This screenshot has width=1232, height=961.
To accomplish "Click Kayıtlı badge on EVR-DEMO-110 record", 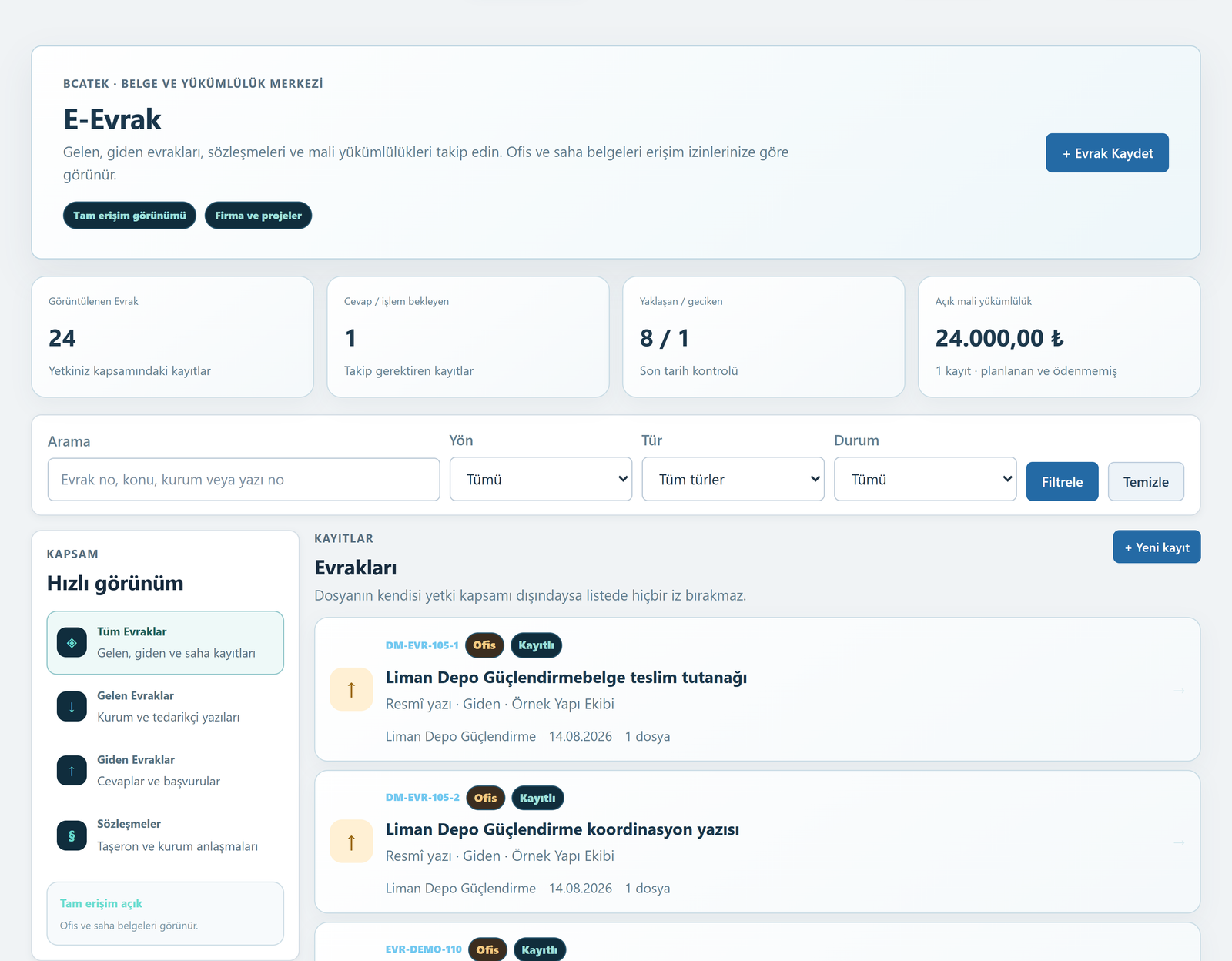I will pyautogui.click(x=540, y=949).
